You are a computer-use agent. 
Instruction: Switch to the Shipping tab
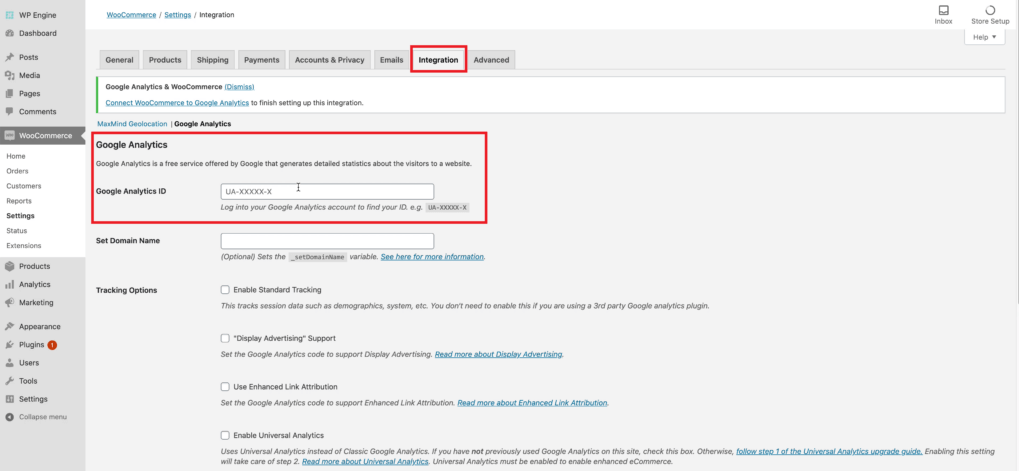point(213,60)
